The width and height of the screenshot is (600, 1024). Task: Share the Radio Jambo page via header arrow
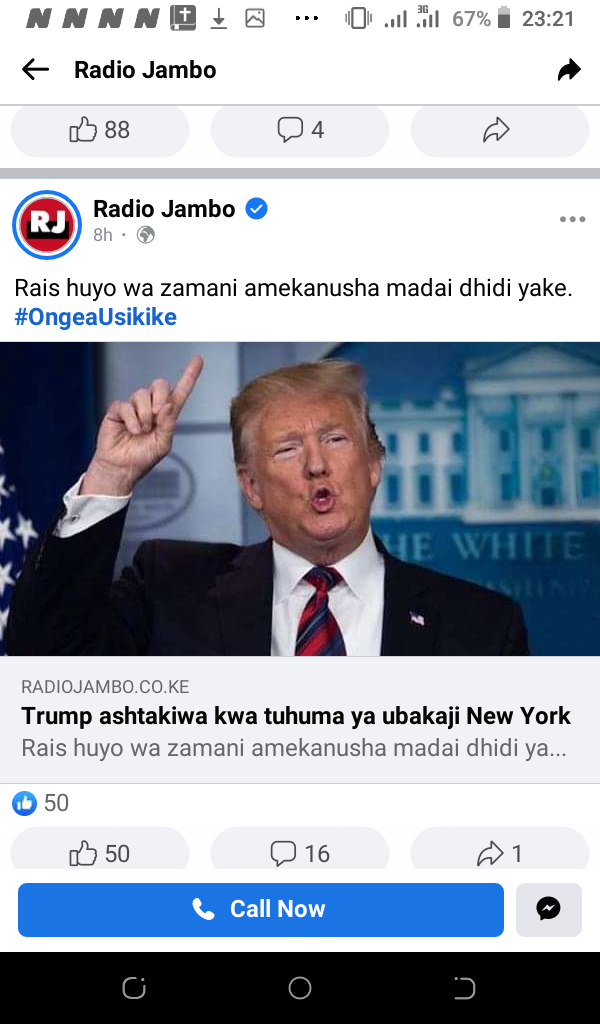click(x=569, y=69)
